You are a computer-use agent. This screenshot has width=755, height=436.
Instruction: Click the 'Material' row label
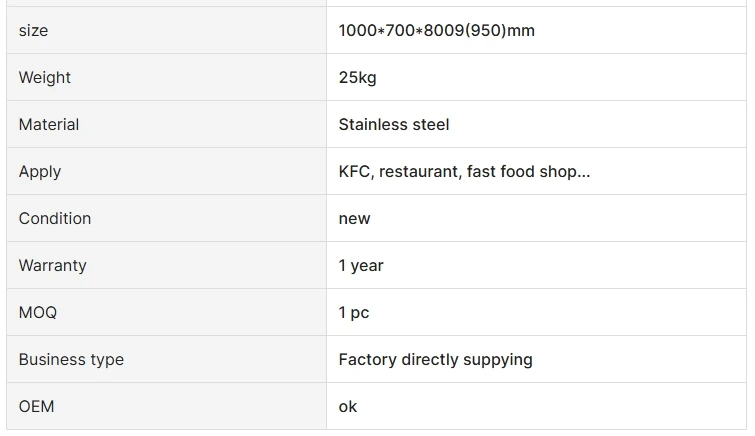click(49, 125)
